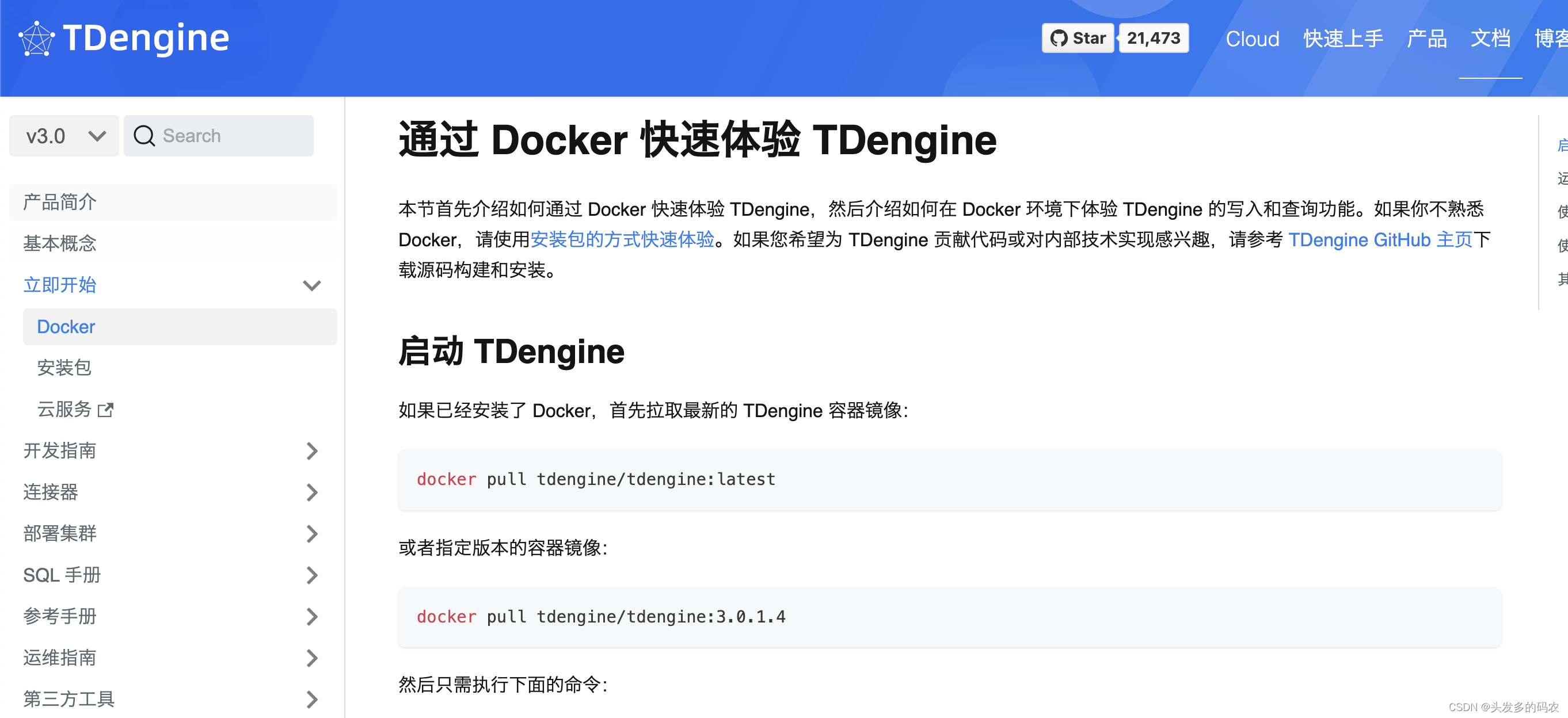Follow the TDengine GitHub 主页 link
Viewport: 1568px width, 718px height.
coord(1380,240)
